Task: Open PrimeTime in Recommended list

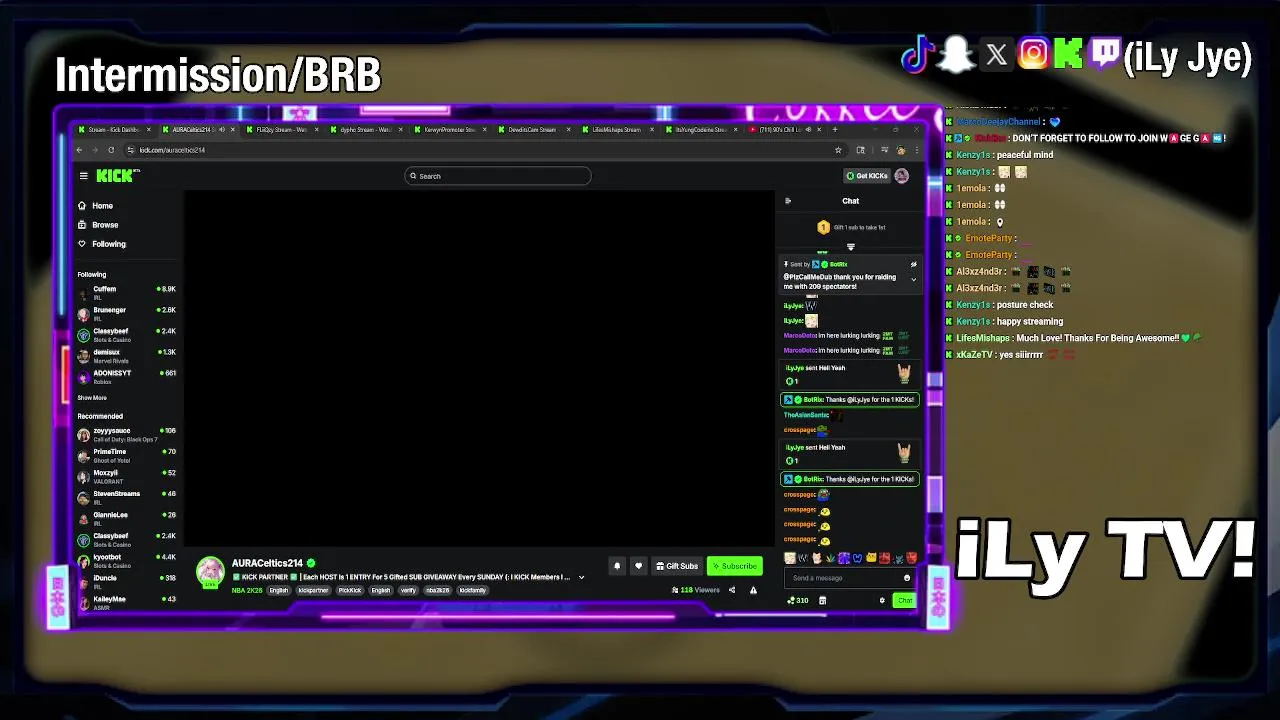Action: tap(127, 455)
